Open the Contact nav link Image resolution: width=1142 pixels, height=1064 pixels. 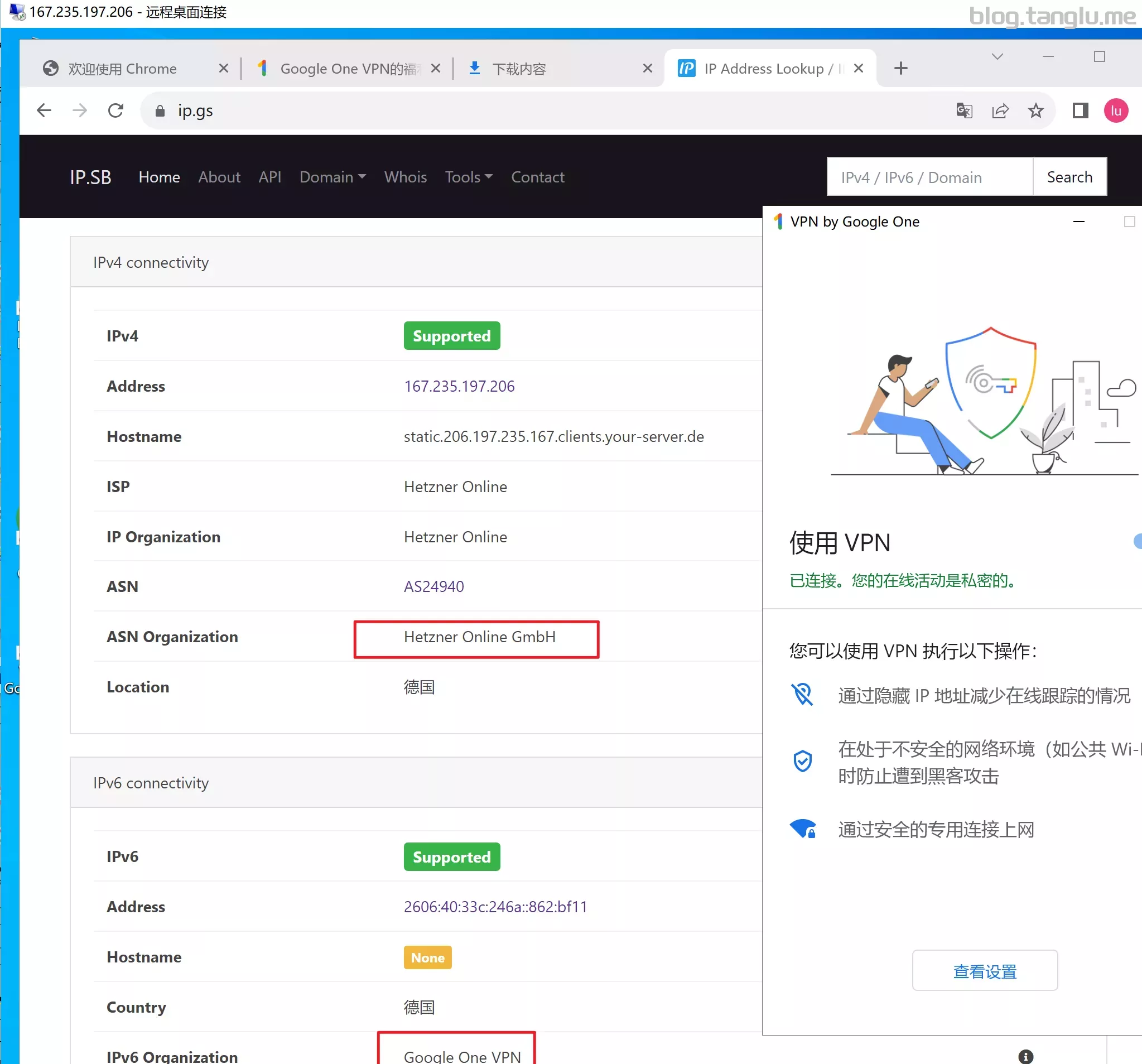[538, 177]
